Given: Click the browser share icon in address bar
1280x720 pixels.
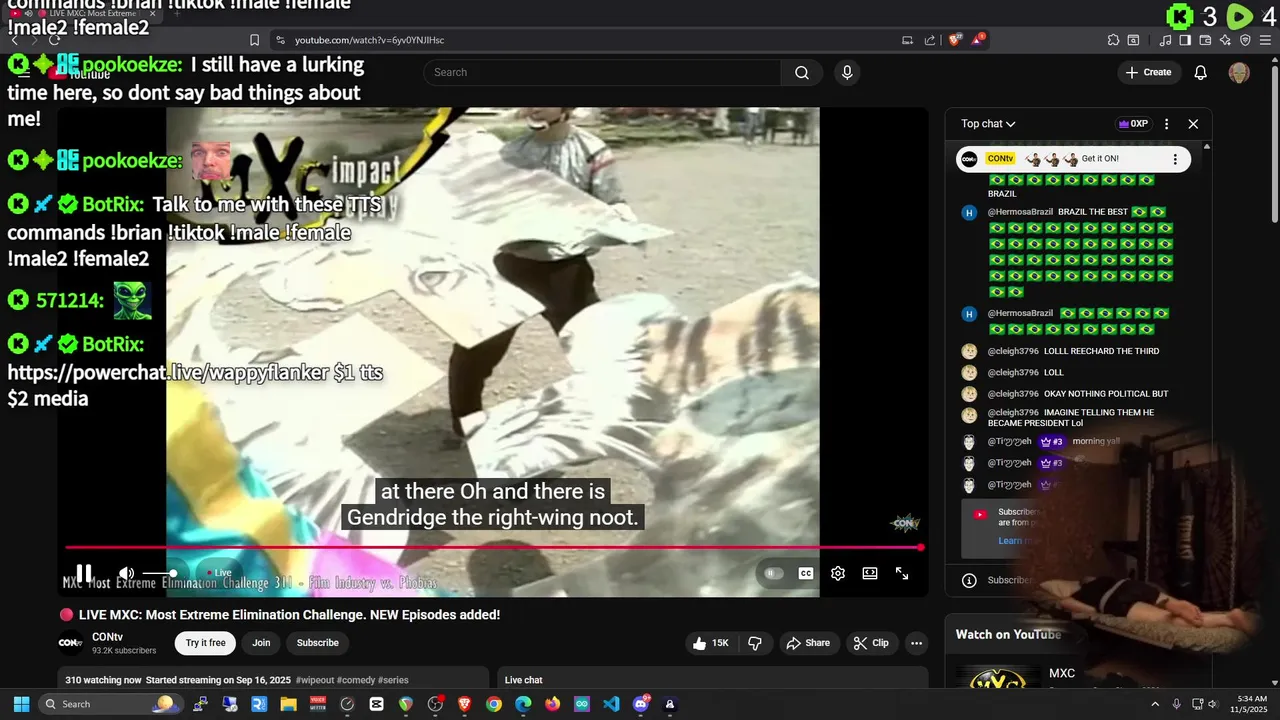Looking at the screenshot, I should click(930, 40).
